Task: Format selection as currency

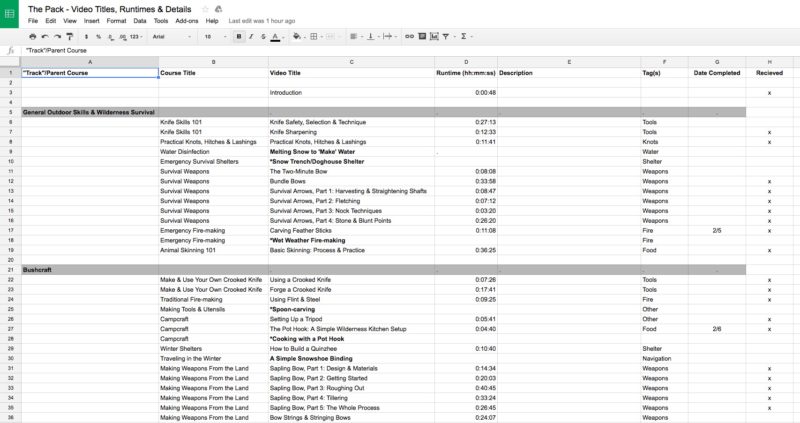Action: 86,37
